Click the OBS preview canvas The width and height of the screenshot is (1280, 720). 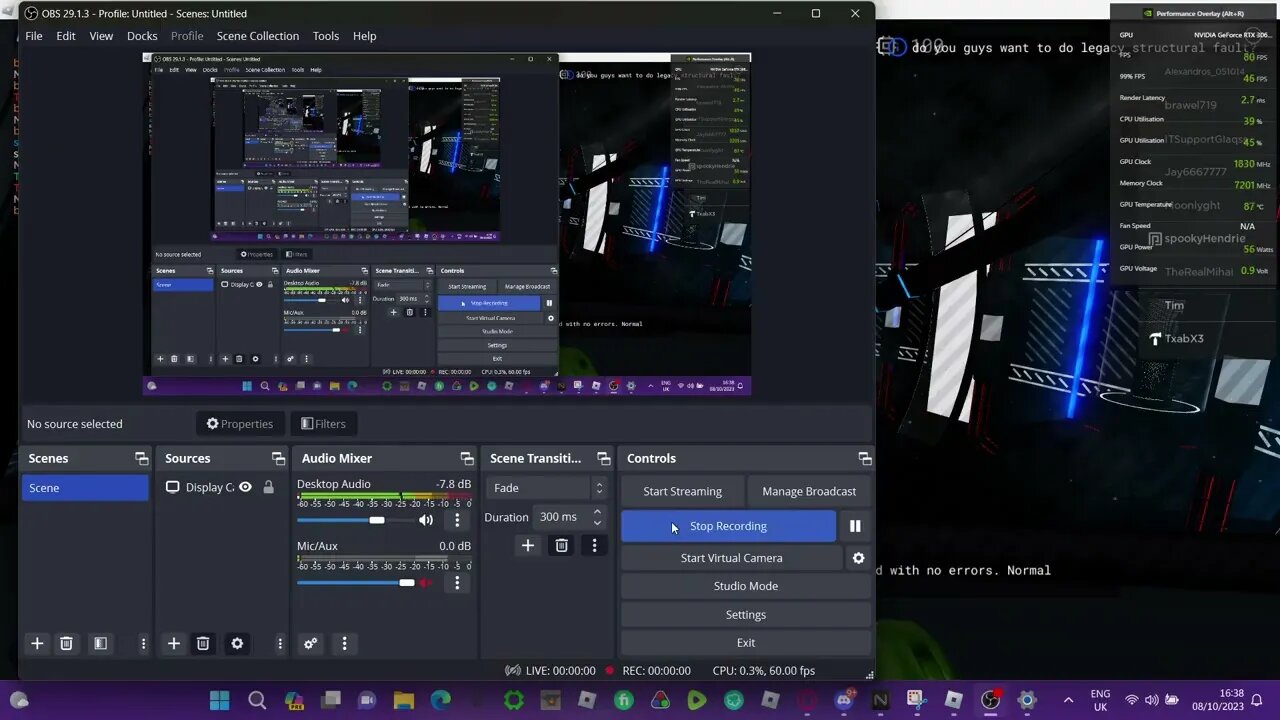tap(446, 224)
